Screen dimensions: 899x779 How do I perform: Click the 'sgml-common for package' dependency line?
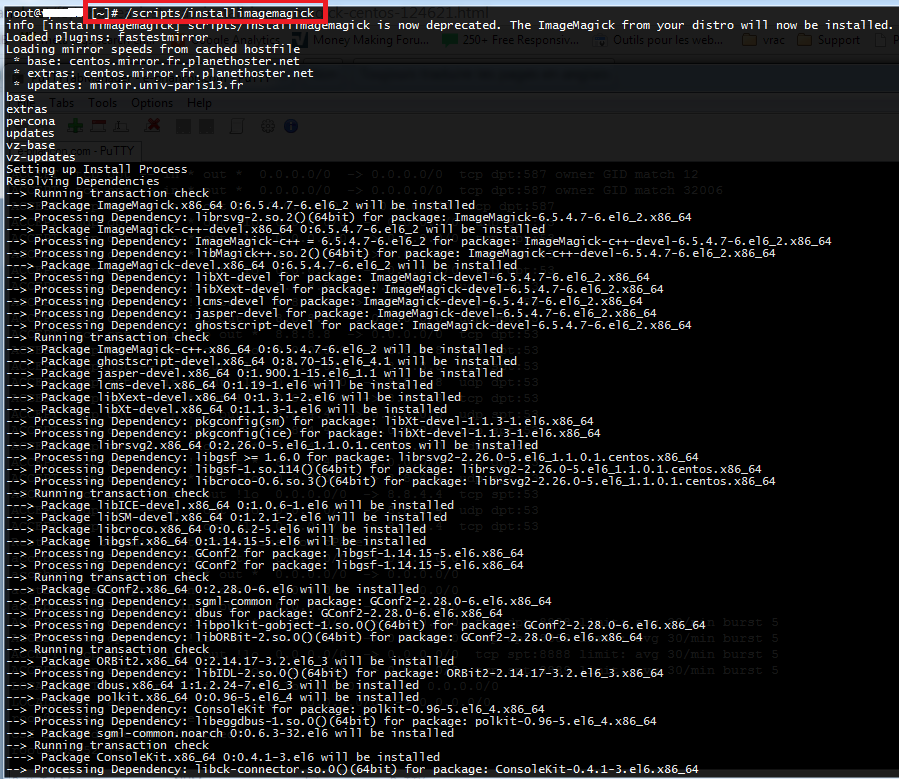point(279,602)
